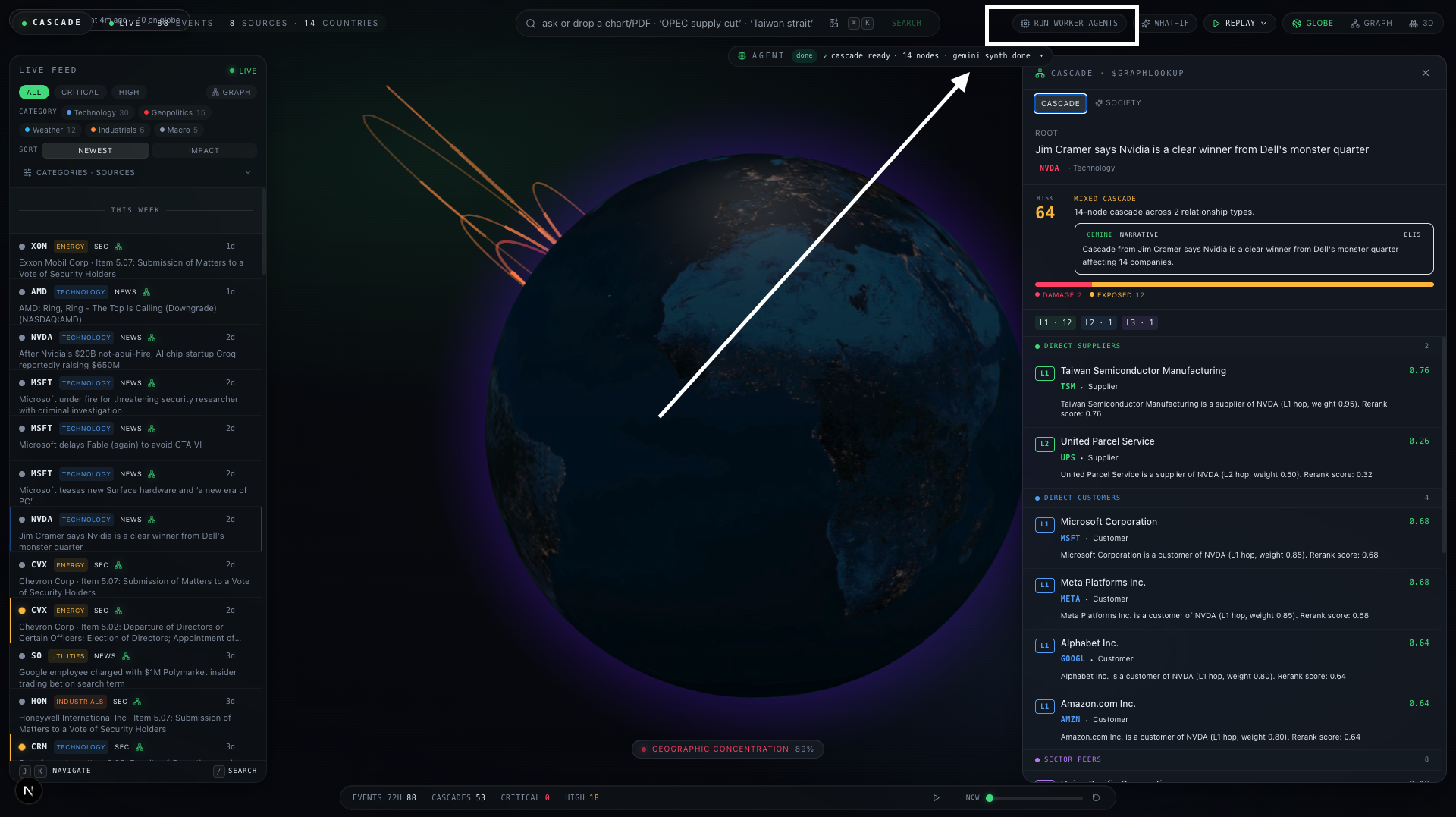The height and width of the screenshot is (817, 1456).
Task: Toggle the Macro category chip
Action: (179, 130)
